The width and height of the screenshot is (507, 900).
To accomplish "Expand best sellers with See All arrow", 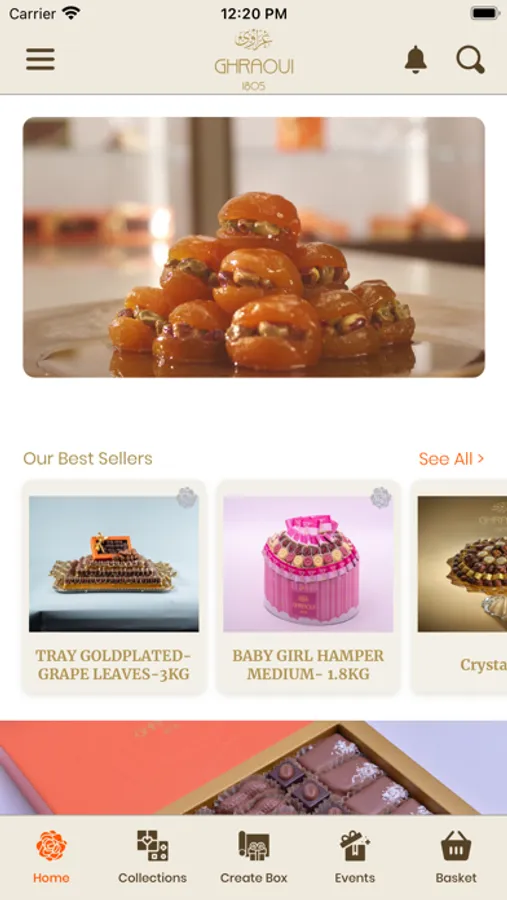I will coord(451,459).
